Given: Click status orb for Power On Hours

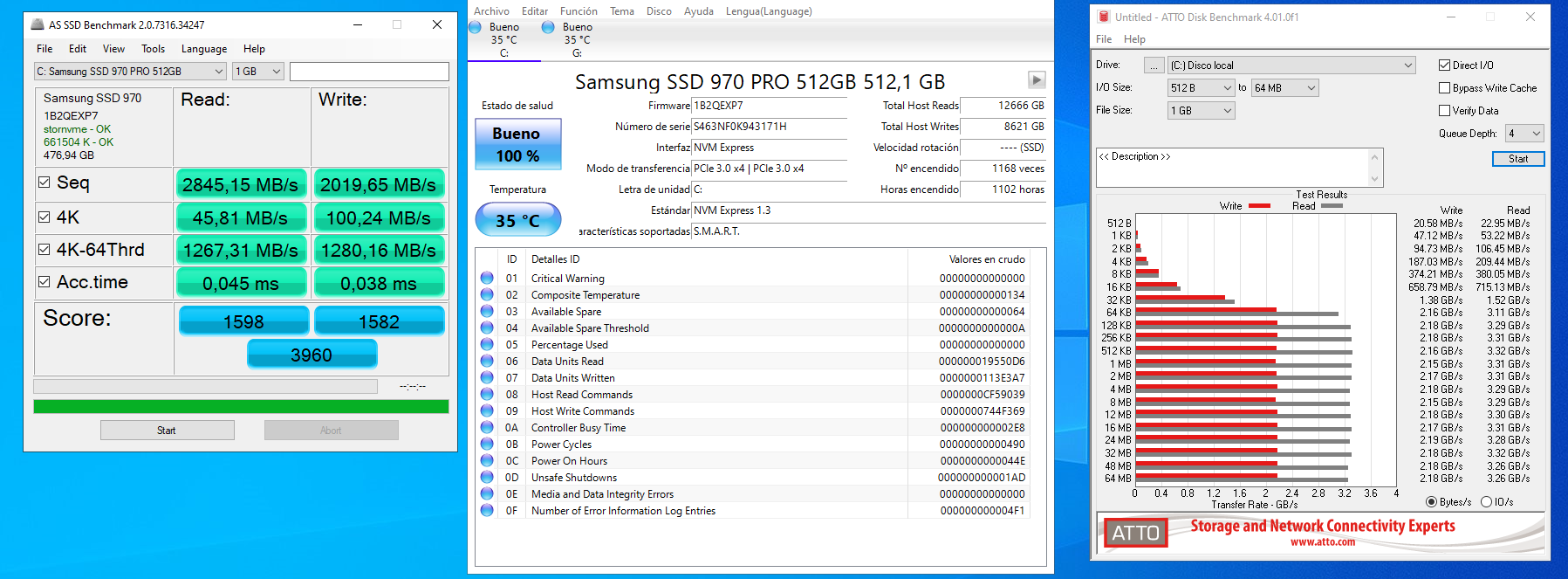Looking at the screenshot, I should [487, 460].
